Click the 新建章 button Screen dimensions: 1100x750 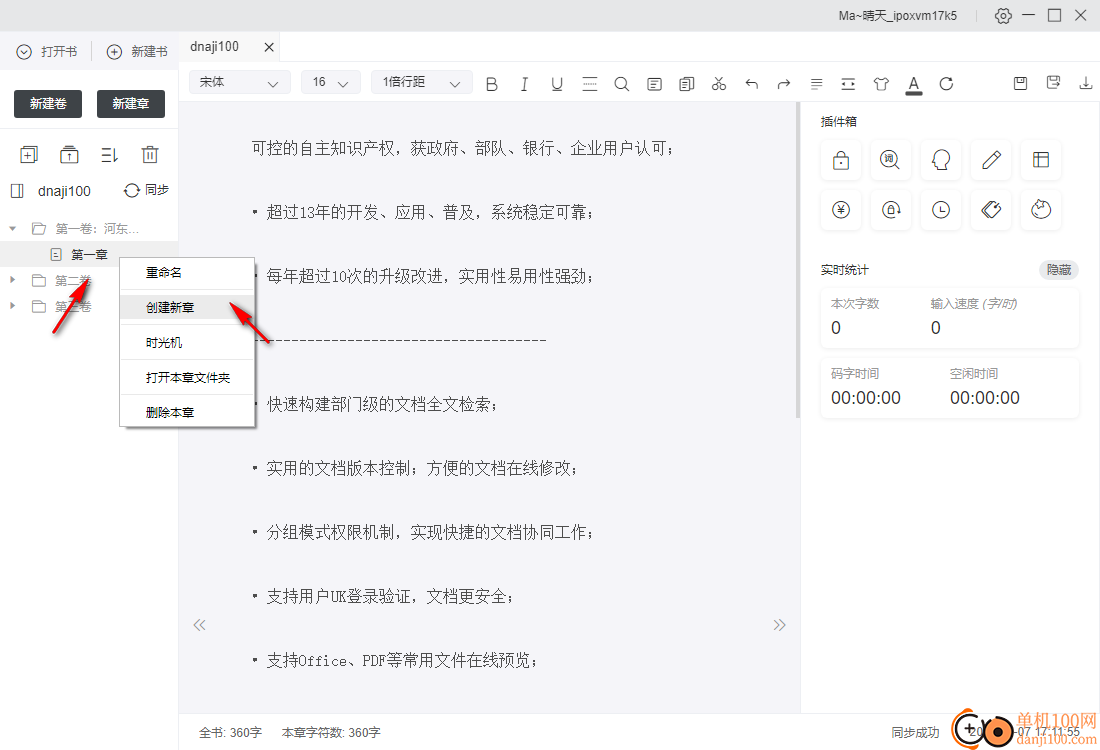[130, 104]
